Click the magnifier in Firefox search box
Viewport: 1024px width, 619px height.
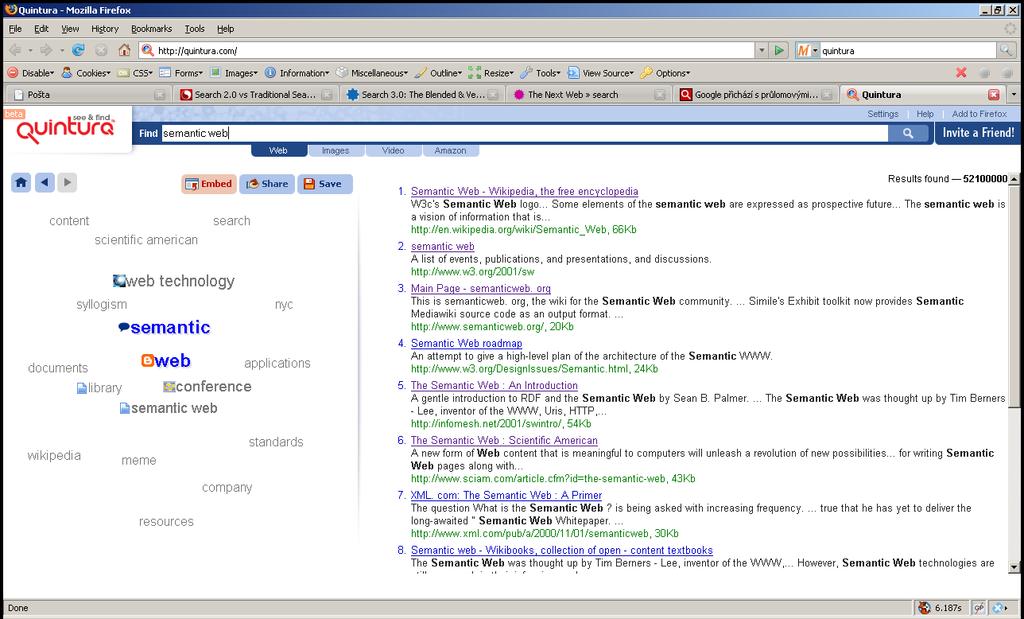tap(1006, 50)
